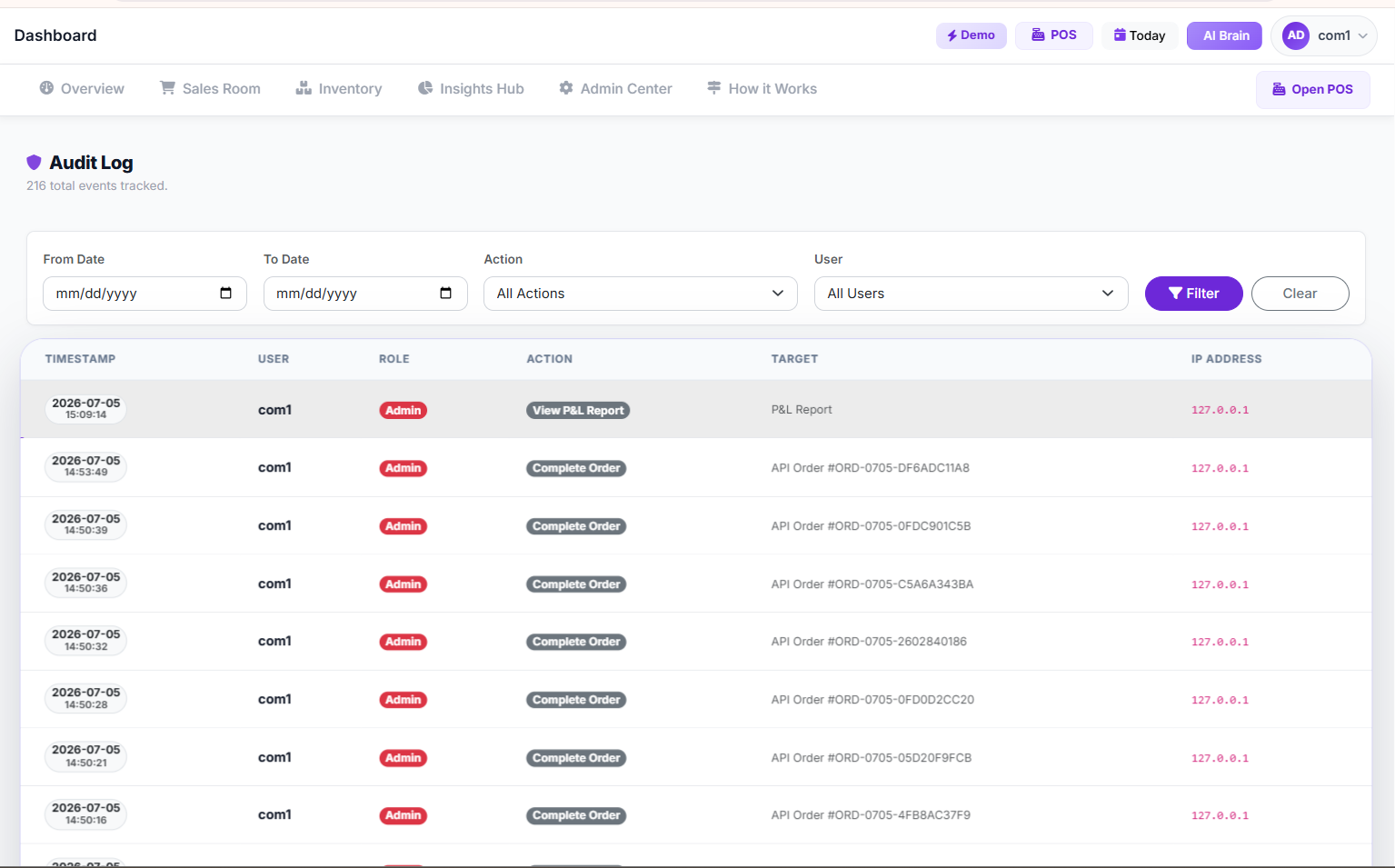The width and height of the screenshot is (1395, 868).
Task: Click the IP ADDRESS column header
Action: 1226,359
